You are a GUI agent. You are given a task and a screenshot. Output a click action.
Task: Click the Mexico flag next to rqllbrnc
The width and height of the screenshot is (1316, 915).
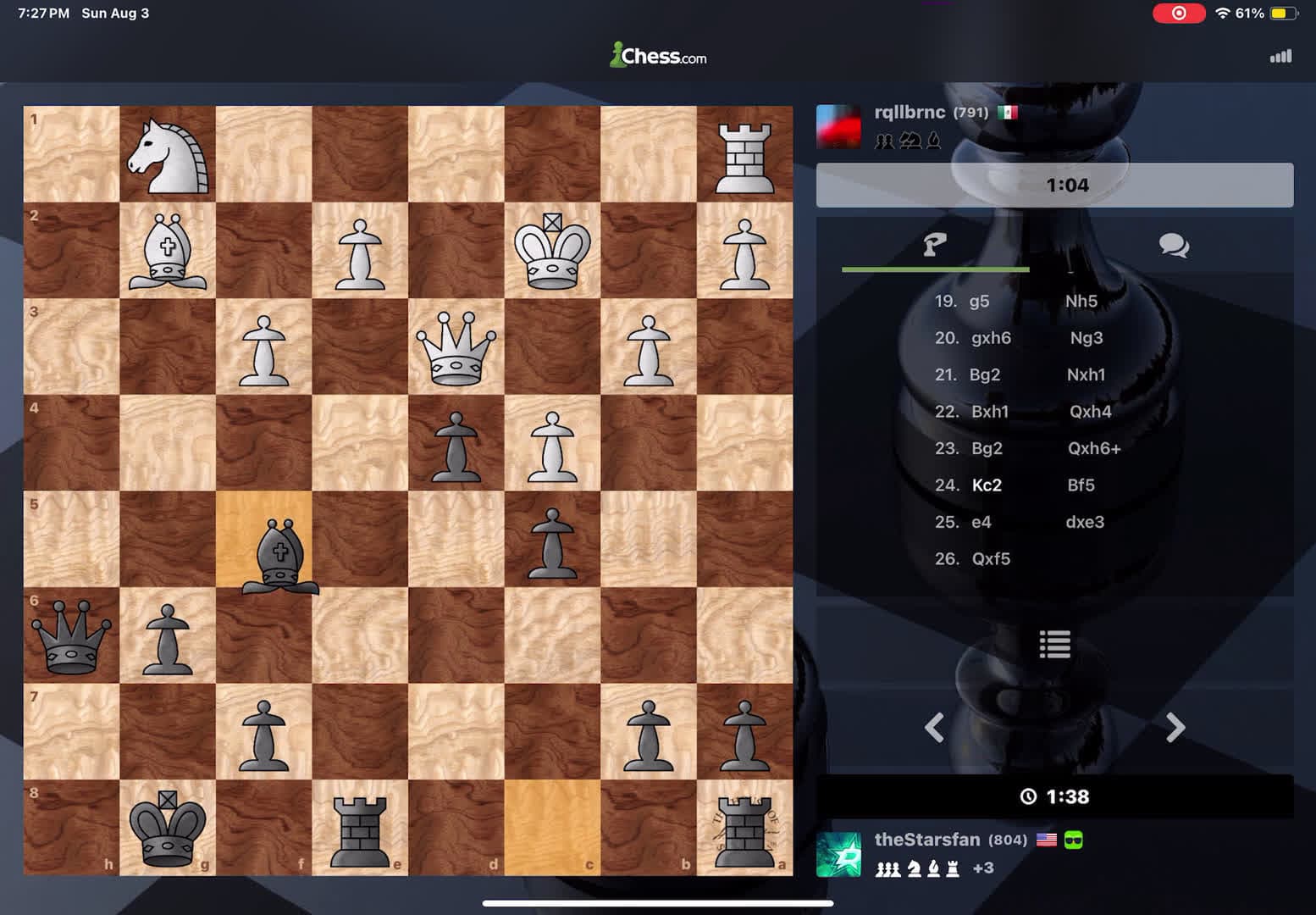(1008, 112)
